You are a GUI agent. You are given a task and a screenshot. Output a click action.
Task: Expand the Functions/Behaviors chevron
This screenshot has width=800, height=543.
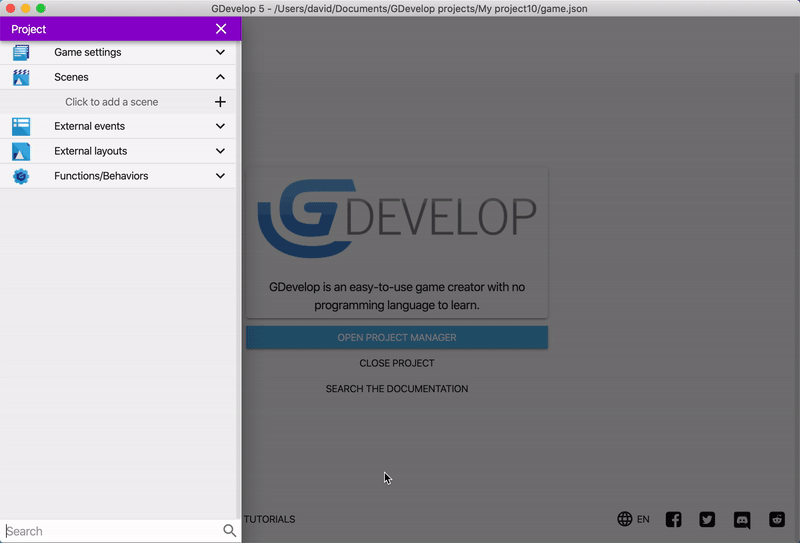point(220,176)
